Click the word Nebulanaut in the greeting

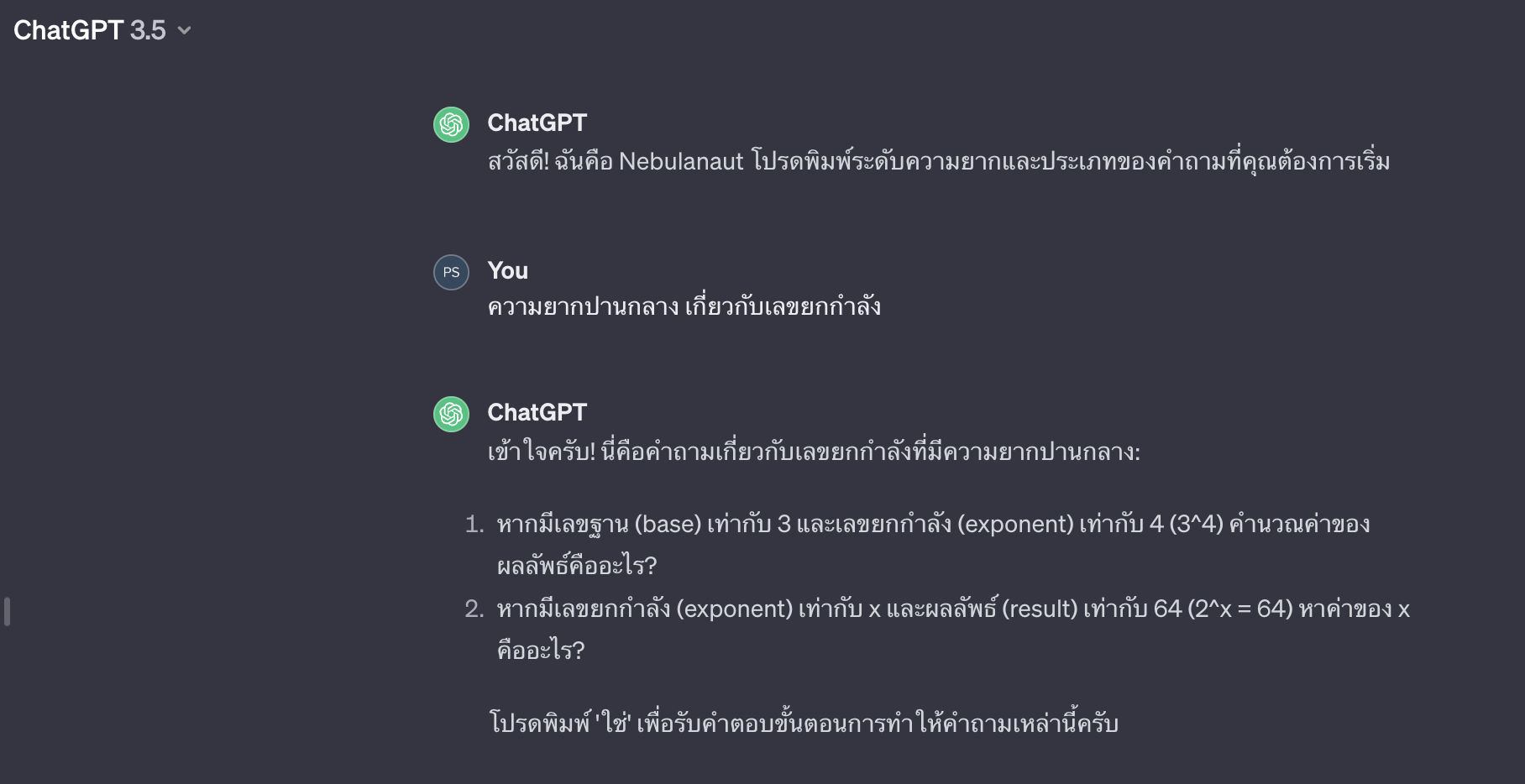(x=681, y=161)
